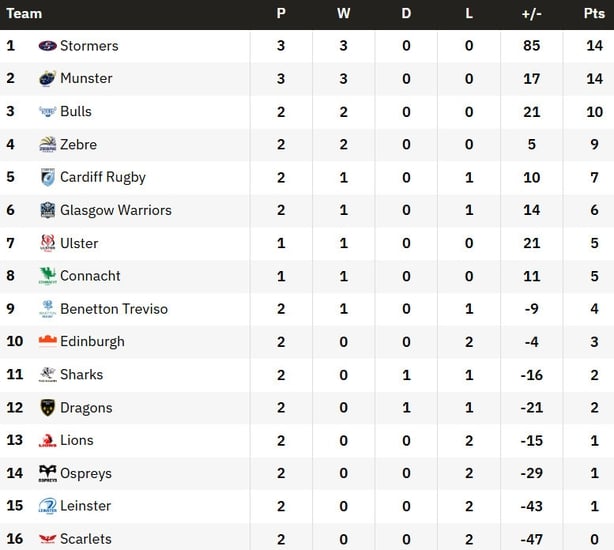This screenshot has width=614, height=550.
Task: Click the Bulls team logo icon
Action: point(47,112)
